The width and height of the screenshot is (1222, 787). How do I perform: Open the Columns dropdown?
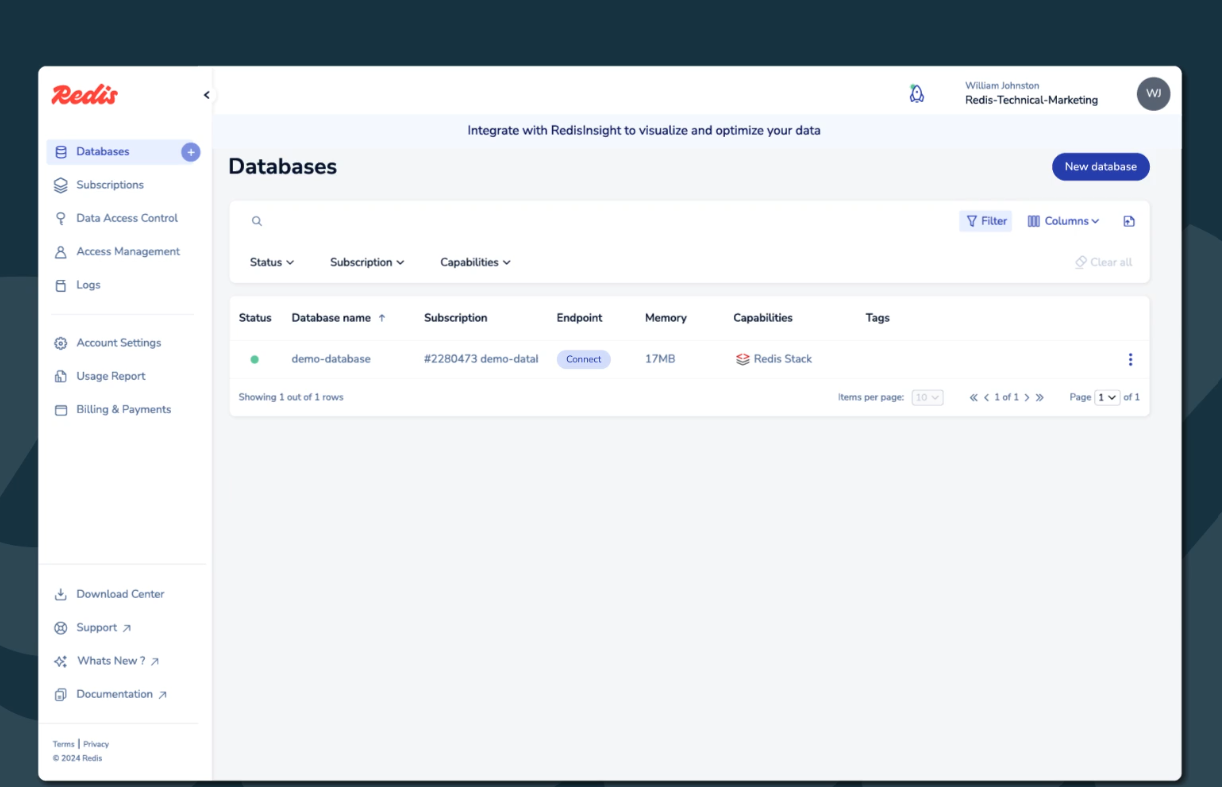pyautogui.click(x=1063, y=221)
